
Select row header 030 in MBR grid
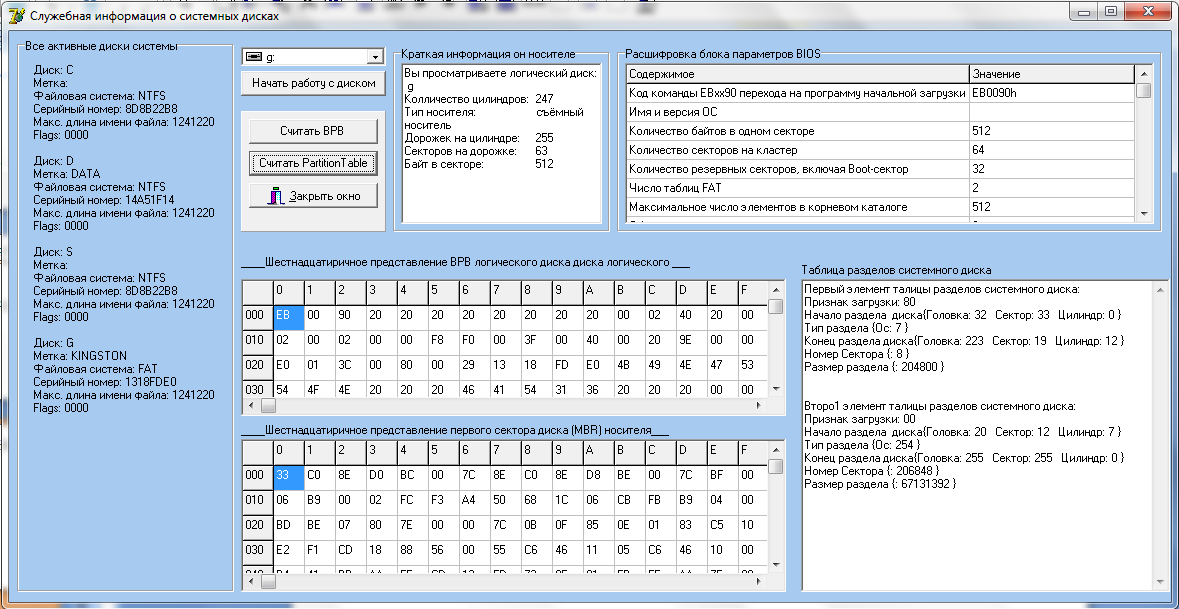[x=257, y=551]
